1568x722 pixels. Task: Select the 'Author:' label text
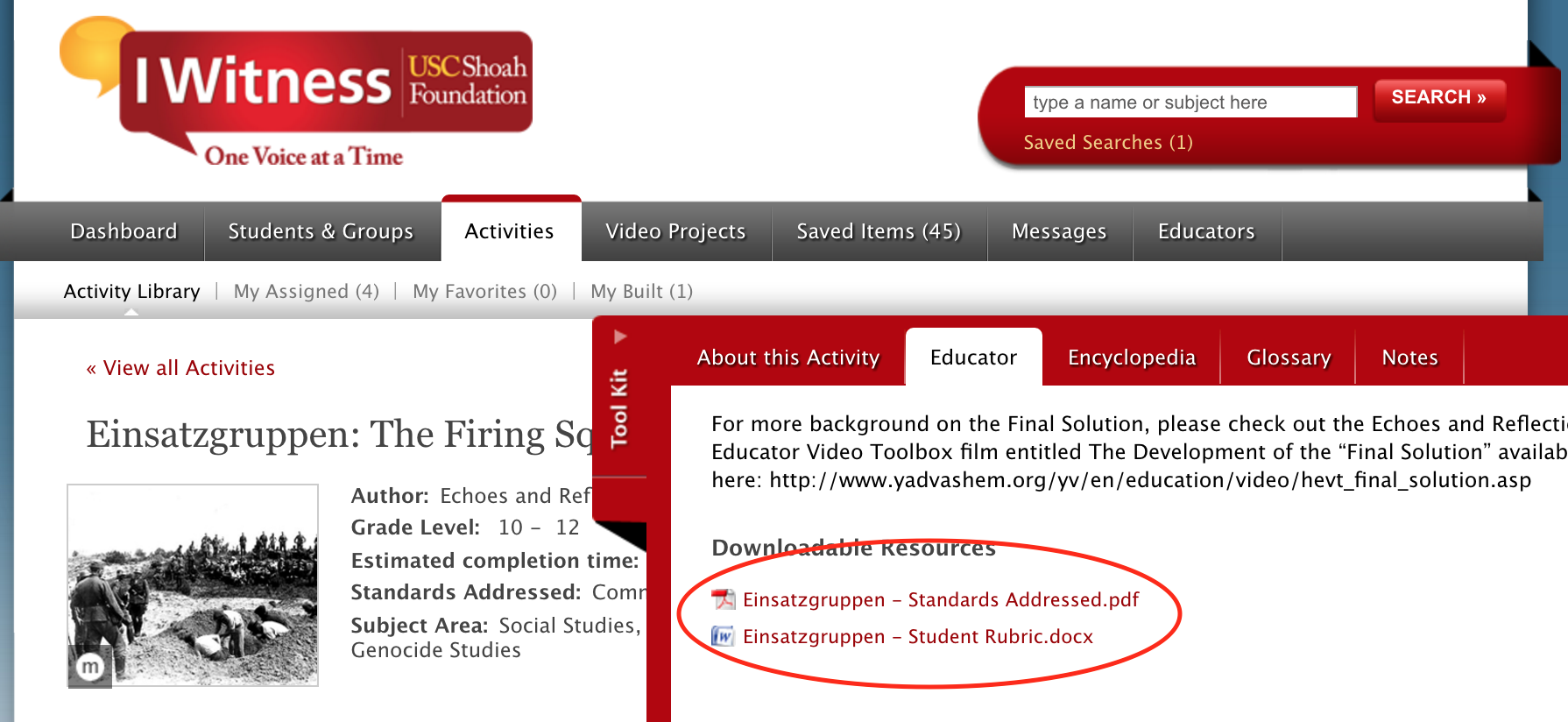[390, 496]
